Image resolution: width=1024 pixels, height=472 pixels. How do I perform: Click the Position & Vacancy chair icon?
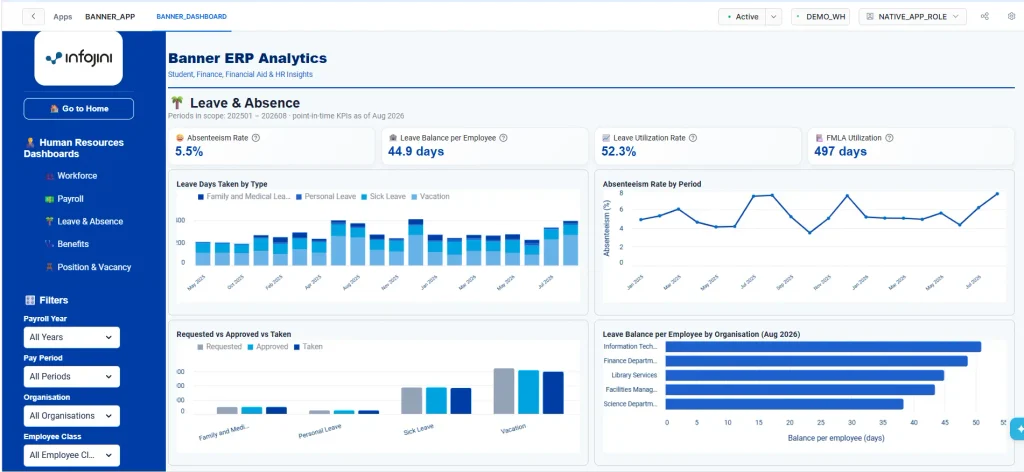(50, 267)
